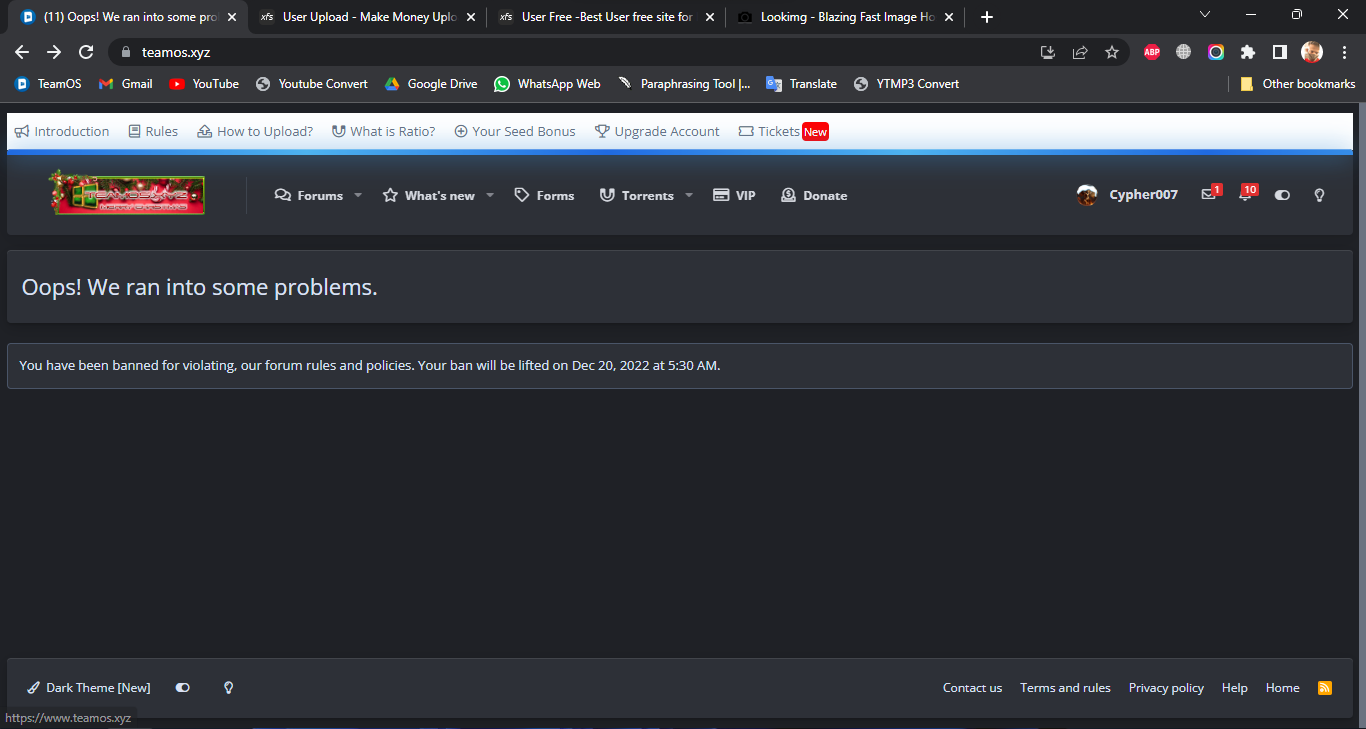The height and width of the screenshot is (729, 1366).
Task: Open the Other bookmarks folder
Action: 1298,84
